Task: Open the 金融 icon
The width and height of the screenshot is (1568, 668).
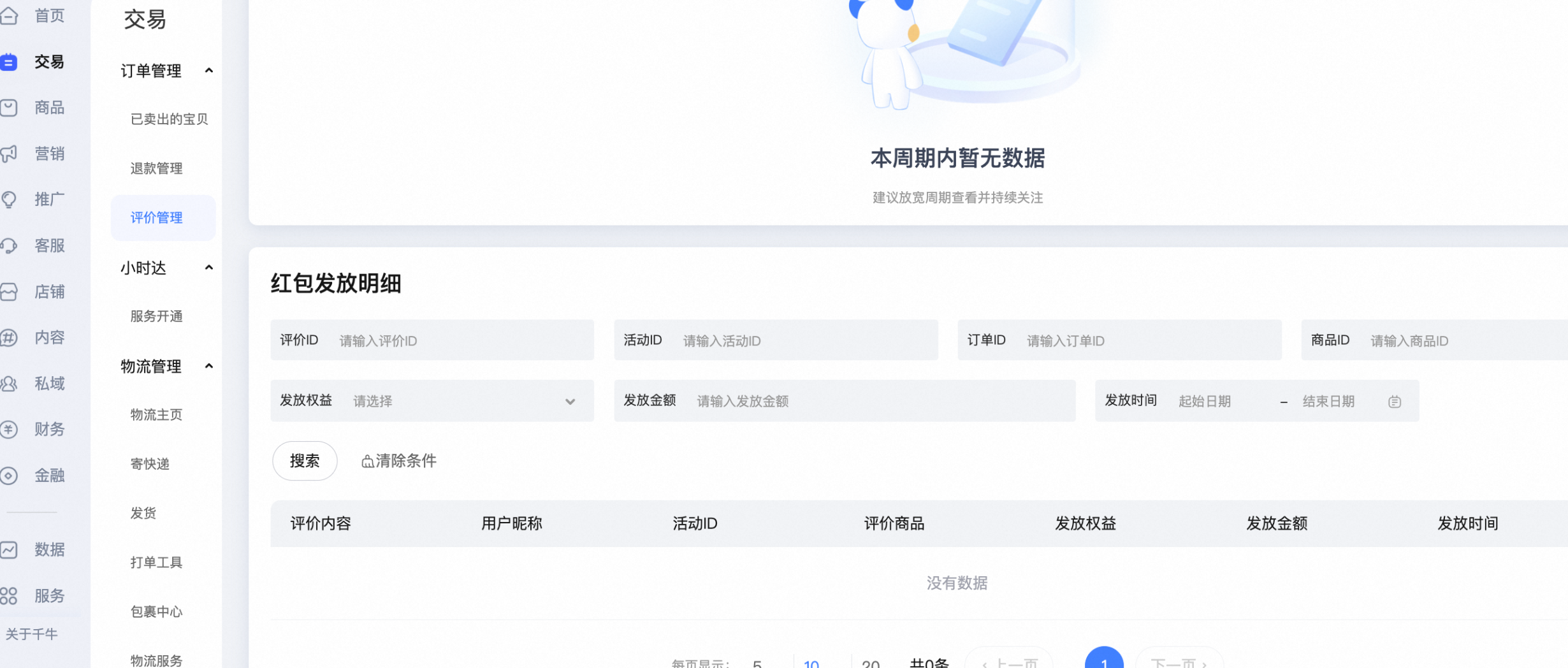Action: pyautogui.click(x=9, y=476)
